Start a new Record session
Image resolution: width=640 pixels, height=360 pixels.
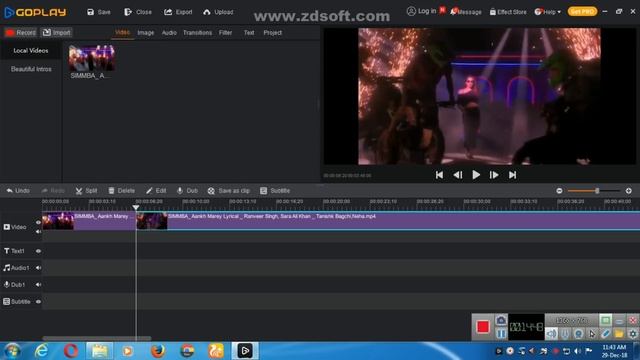click(x=21, y=32)
